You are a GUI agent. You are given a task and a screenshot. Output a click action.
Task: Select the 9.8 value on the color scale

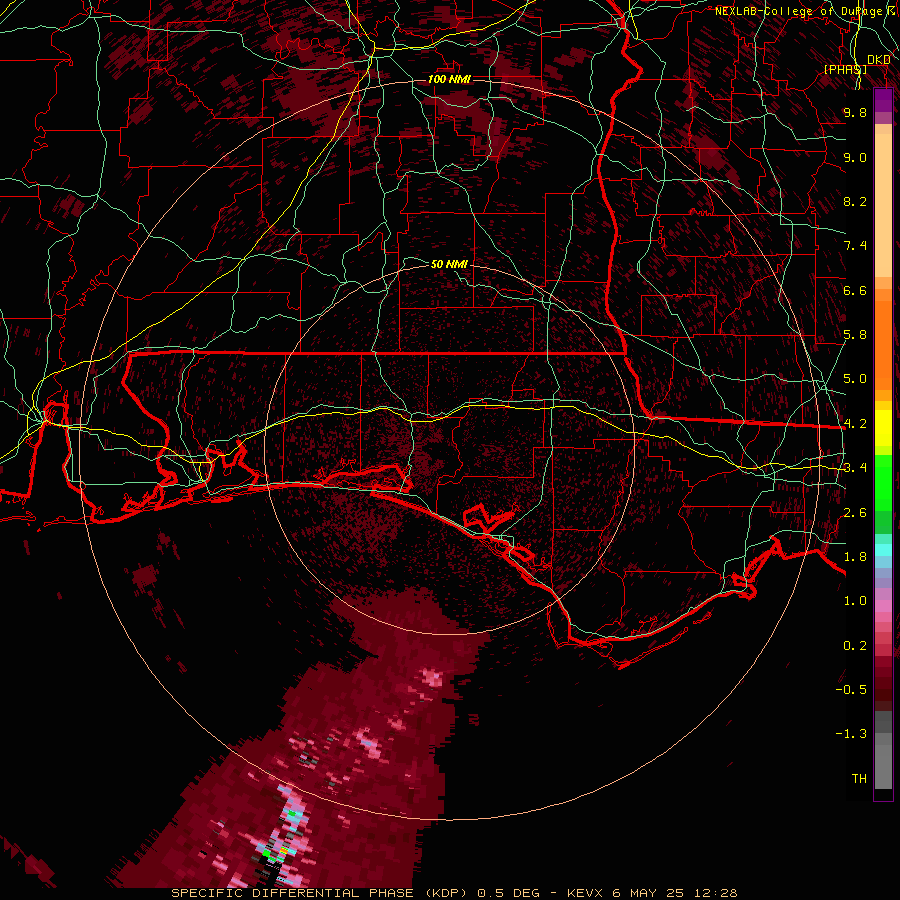coord(855,112)
